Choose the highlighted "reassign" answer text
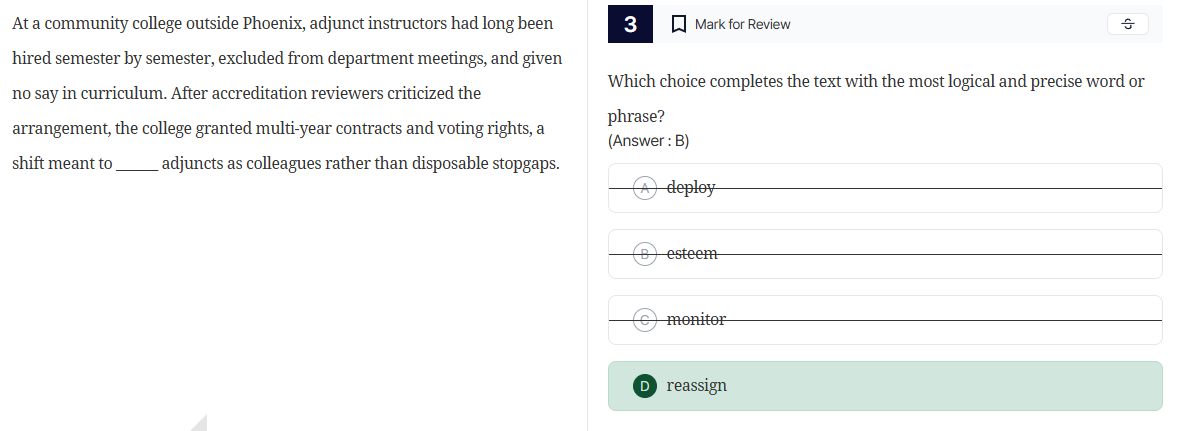1189x431 pixels. tap(696, 385)
